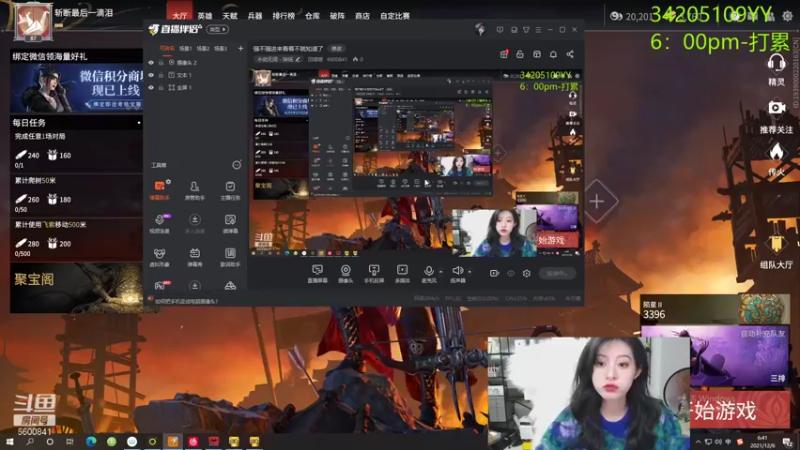This screenshot has width=800, height=450.
Task: Open the 工具箱 more options button
Action: pos(236,165)
